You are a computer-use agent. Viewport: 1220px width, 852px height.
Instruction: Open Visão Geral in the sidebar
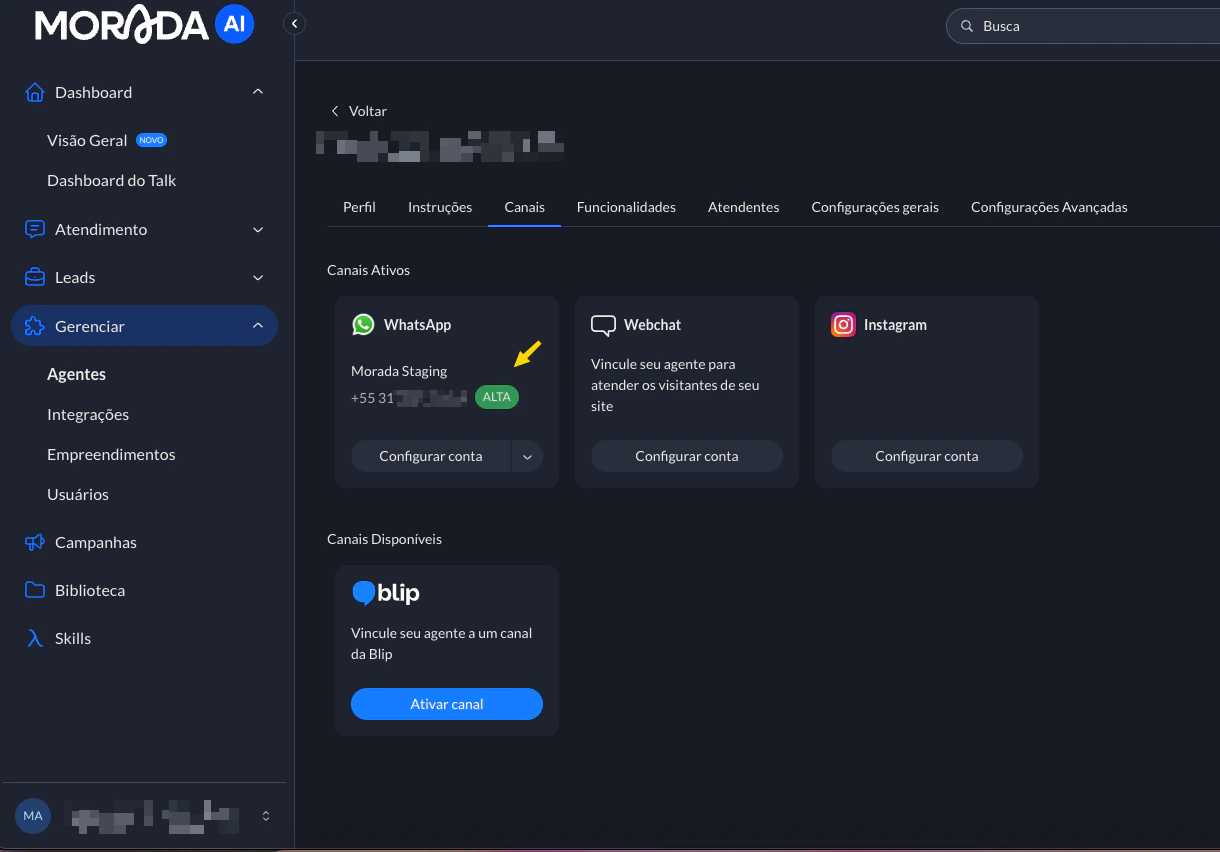click(x=87, y=141)
